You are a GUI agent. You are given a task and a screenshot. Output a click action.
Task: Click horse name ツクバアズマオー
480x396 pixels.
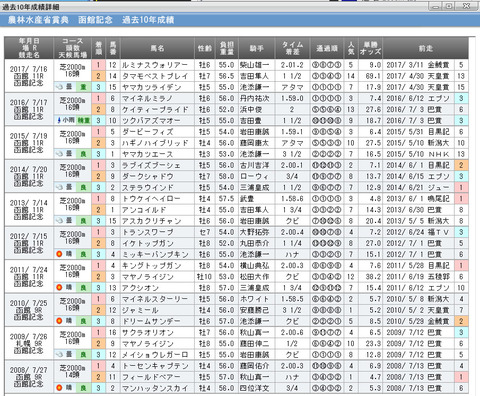[x=151, y=120]
